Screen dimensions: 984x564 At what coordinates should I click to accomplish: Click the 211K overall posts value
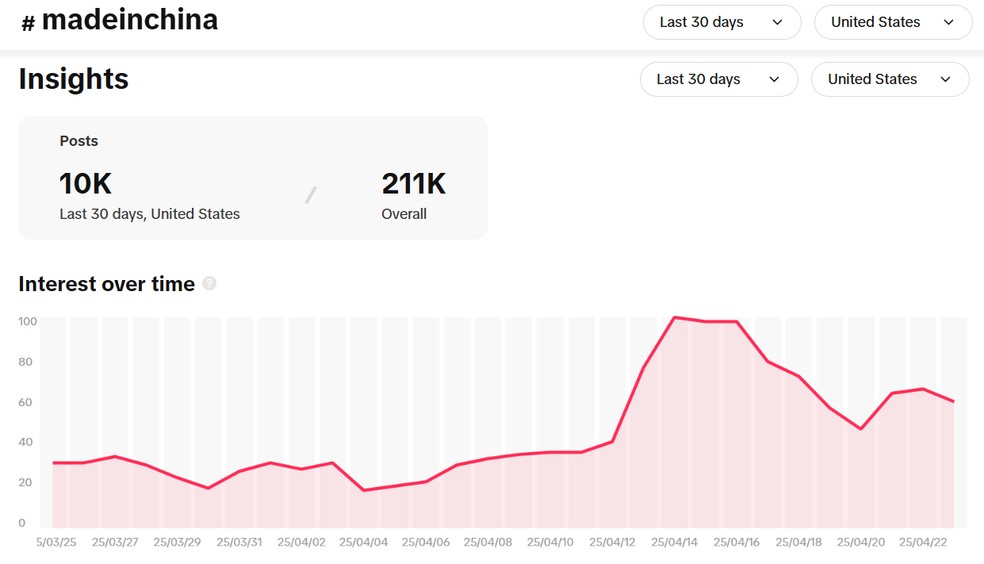click(x=414, y=184)
